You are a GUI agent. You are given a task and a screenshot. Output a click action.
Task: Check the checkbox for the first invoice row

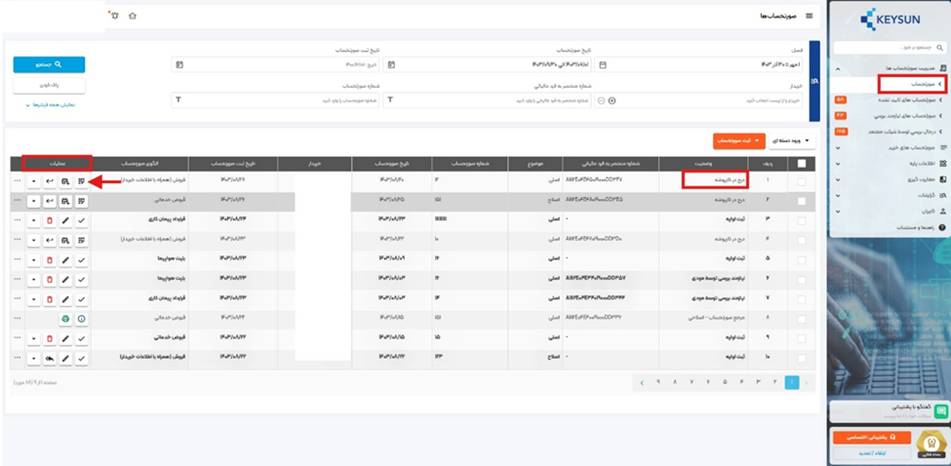(802, 181)
